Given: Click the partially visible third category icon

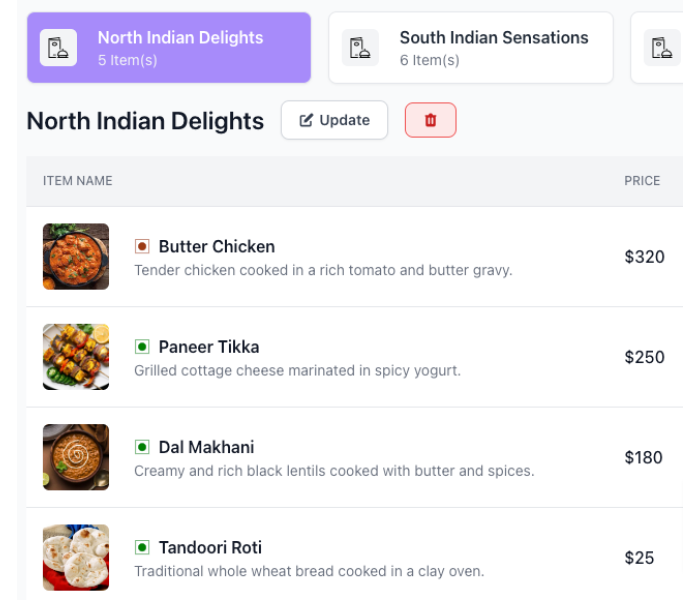Looking at the screenshot, I should (x=661, y=48).
